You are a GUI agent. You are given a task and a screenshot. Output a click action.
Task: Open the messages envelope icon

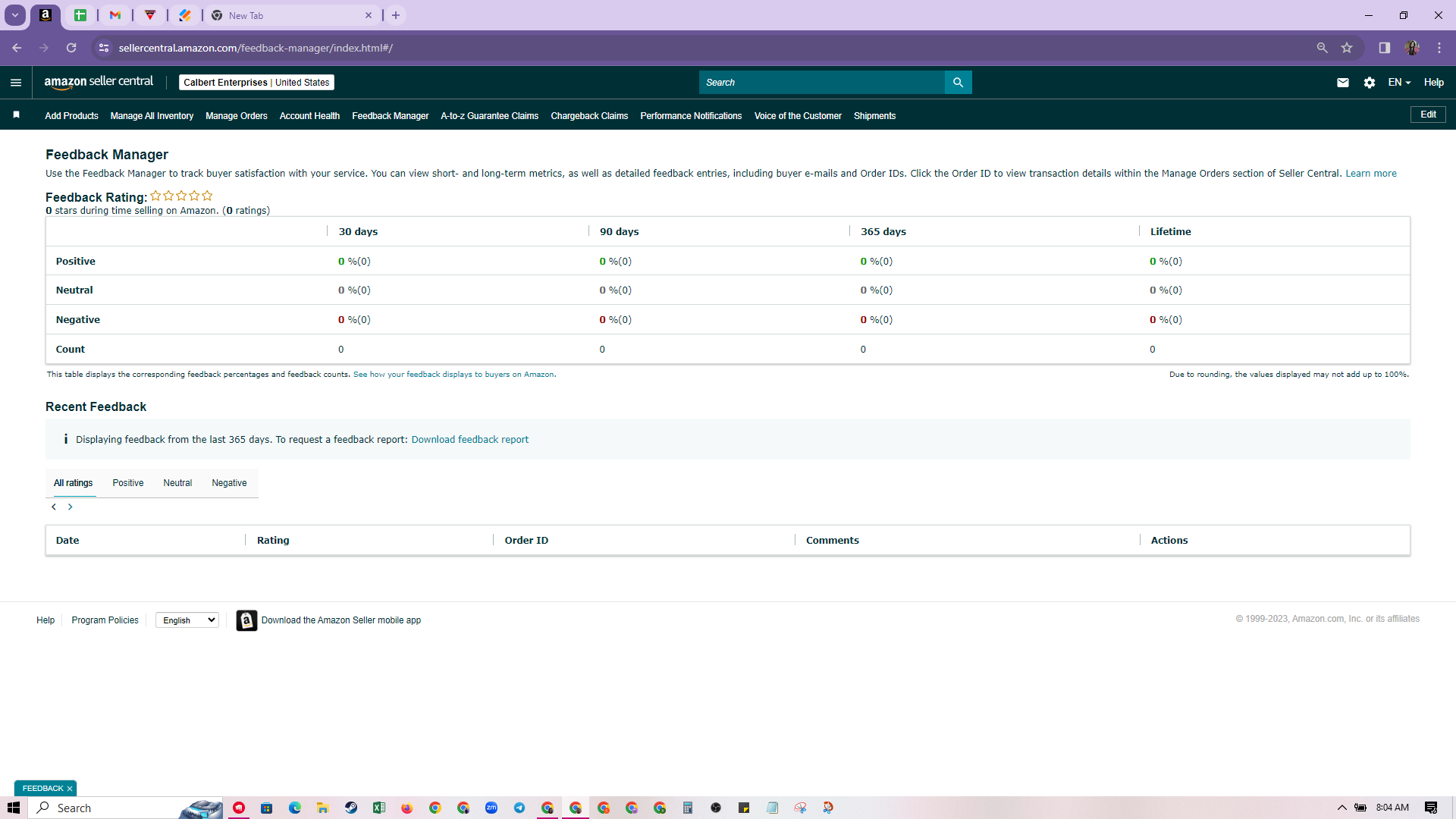(x=1342, y=83)
